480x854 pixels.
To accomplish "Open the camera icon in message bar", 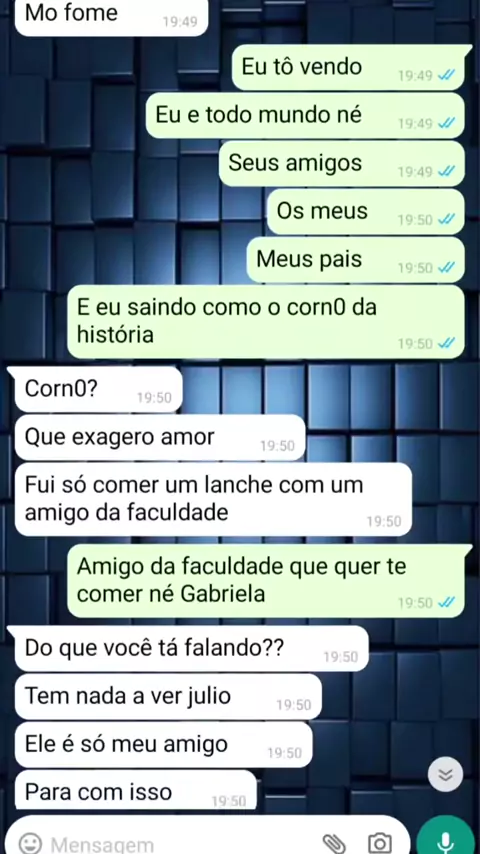I will coord(379,844).
